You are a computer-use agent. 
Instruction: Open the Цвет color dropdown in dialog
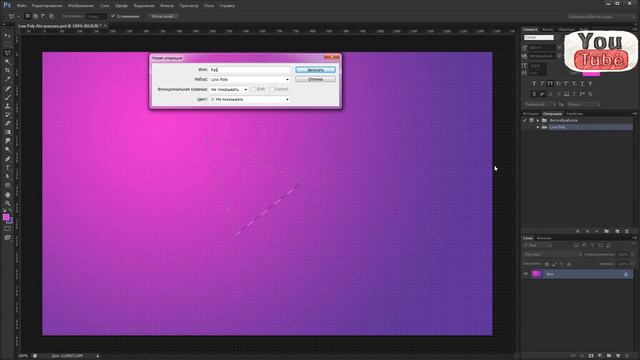point(250,100)
